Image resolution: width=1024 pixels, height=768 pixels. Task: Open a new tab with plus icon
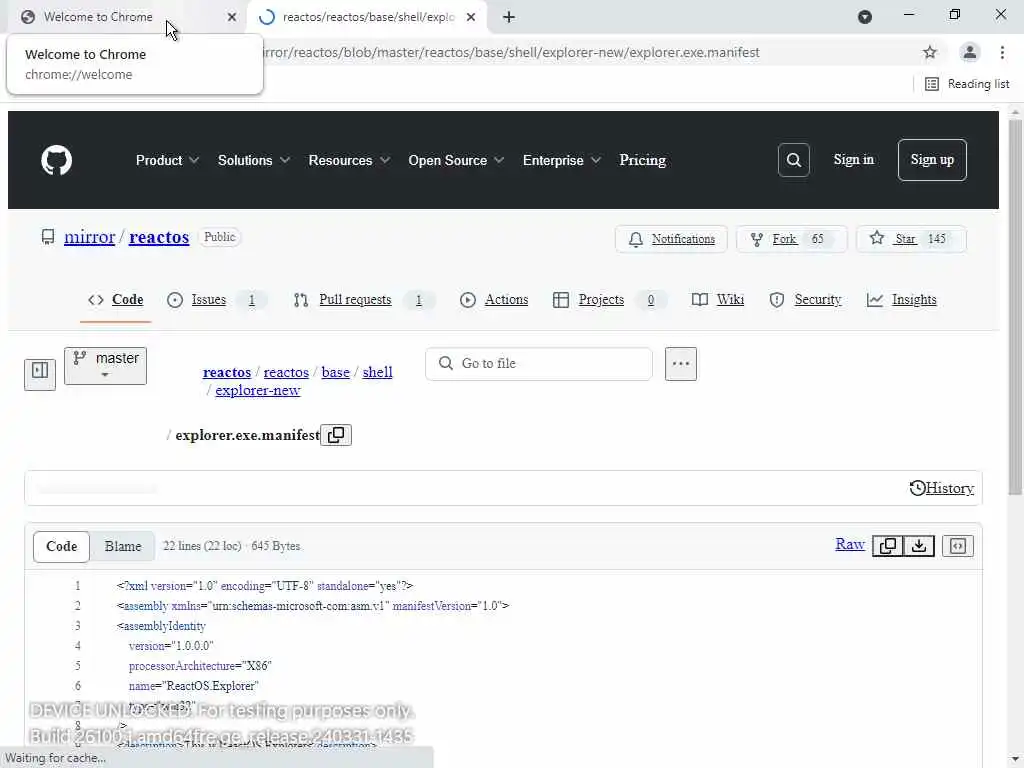tap(509, 17)
